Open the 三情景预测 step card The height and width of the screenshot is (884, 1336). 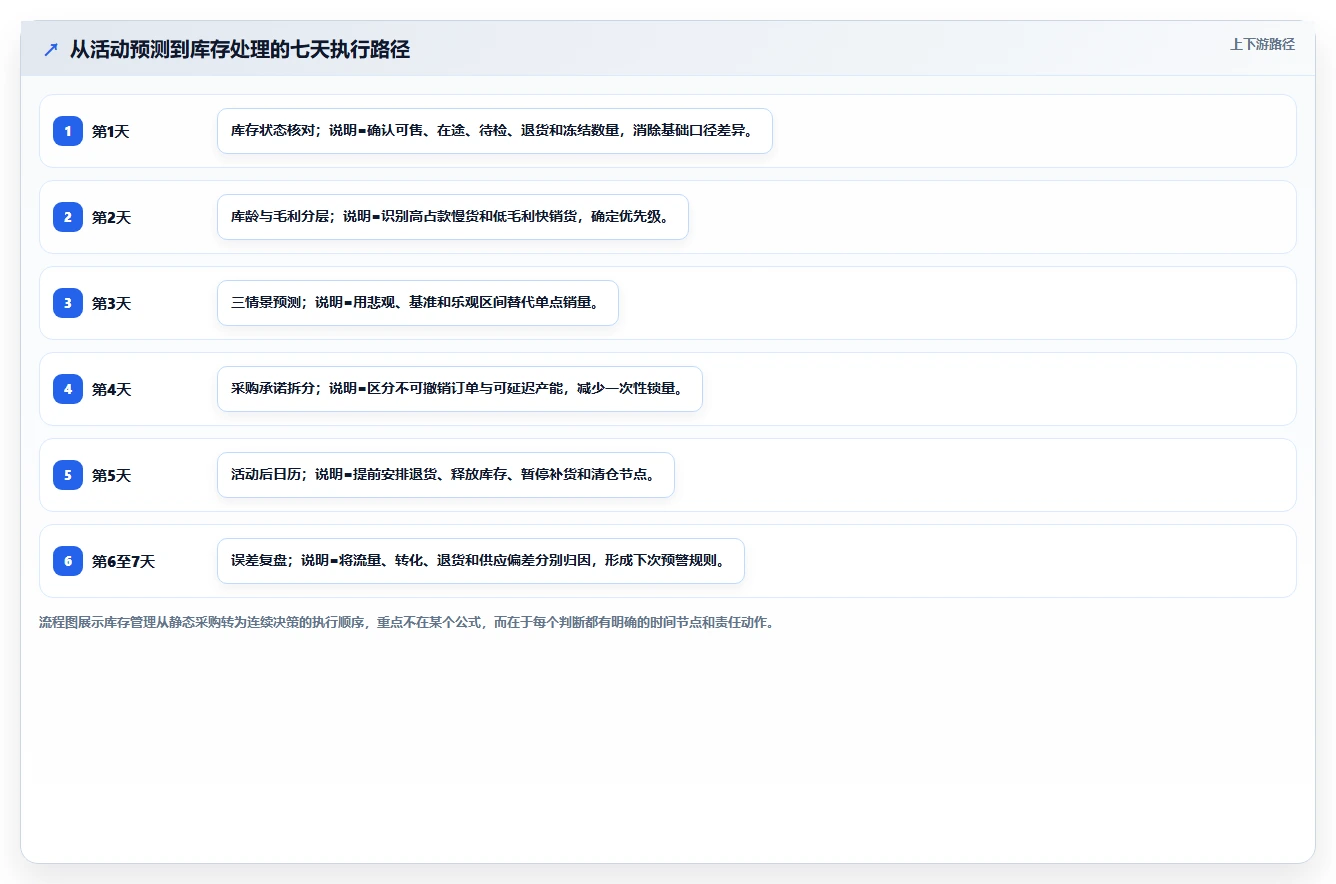point(418,303)
